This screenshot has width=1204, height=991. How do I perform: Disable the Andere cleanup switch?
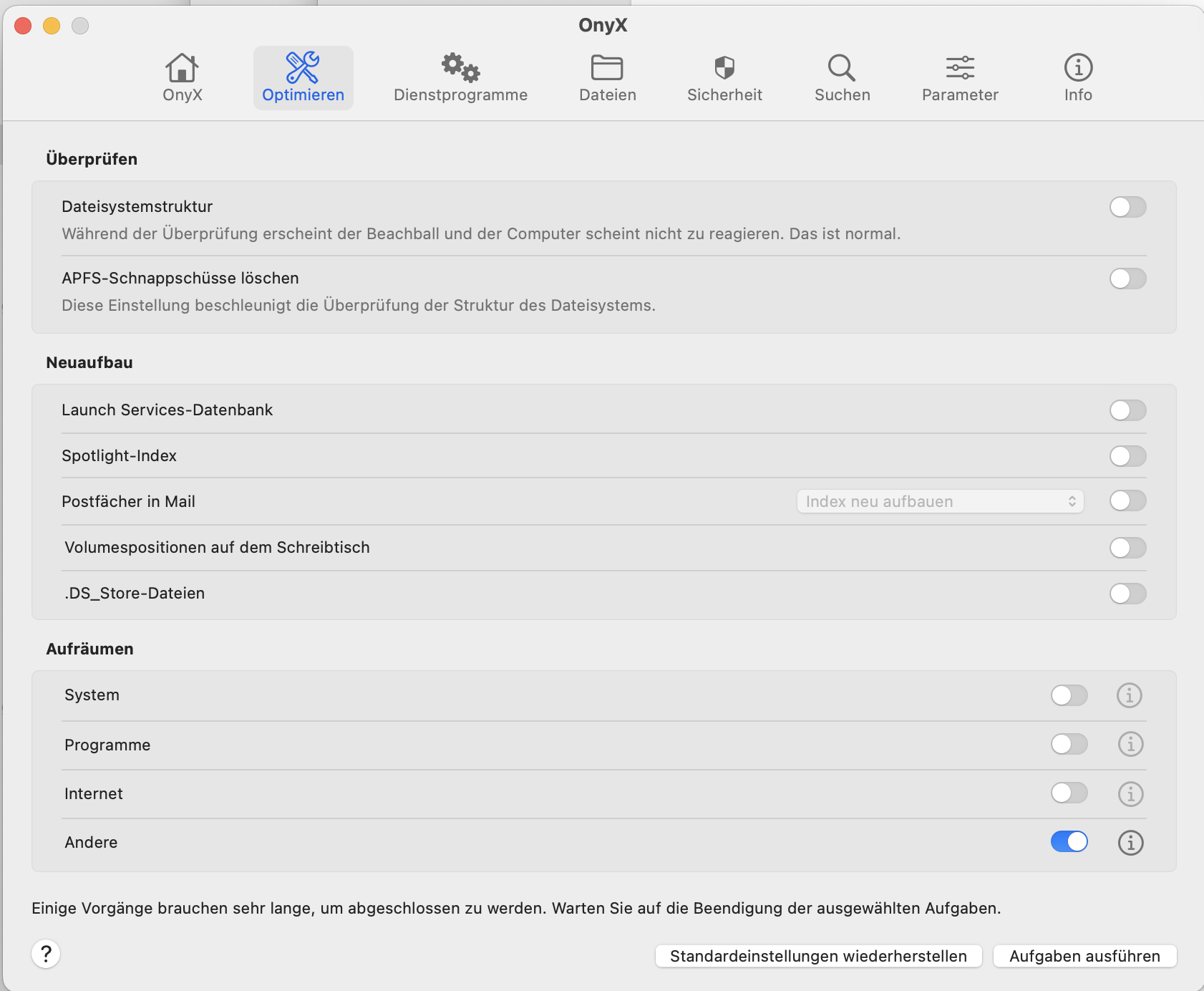point(1069,841)
